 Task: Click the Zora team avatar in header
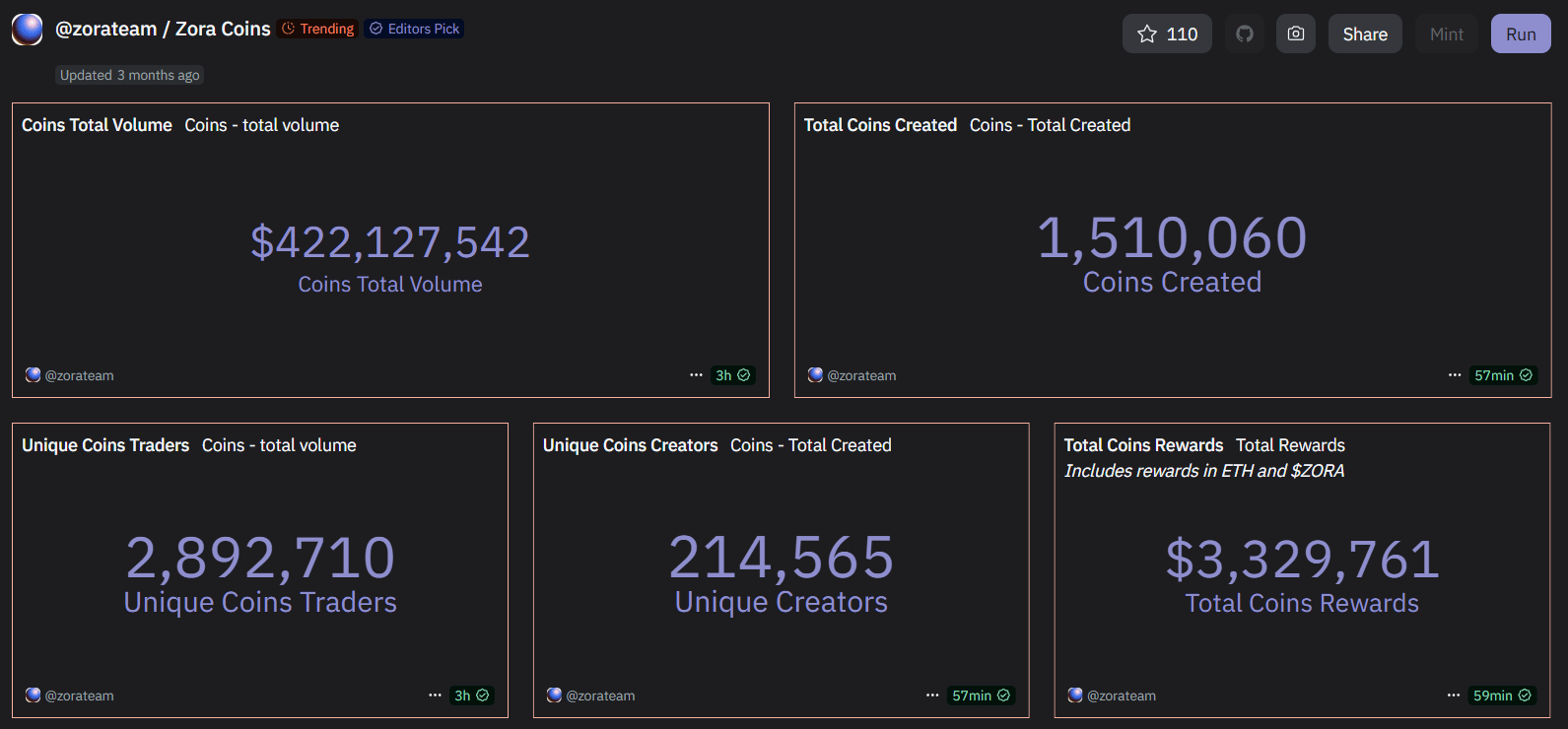(28, 30)
